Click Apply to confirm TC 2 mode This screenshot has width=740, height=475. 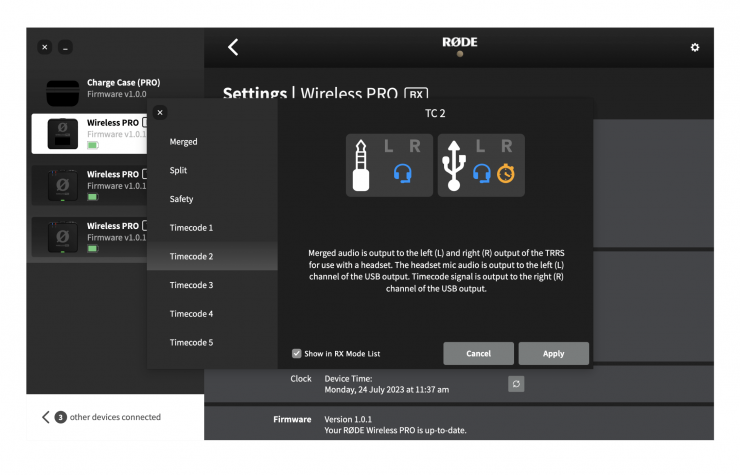(553, 353)
